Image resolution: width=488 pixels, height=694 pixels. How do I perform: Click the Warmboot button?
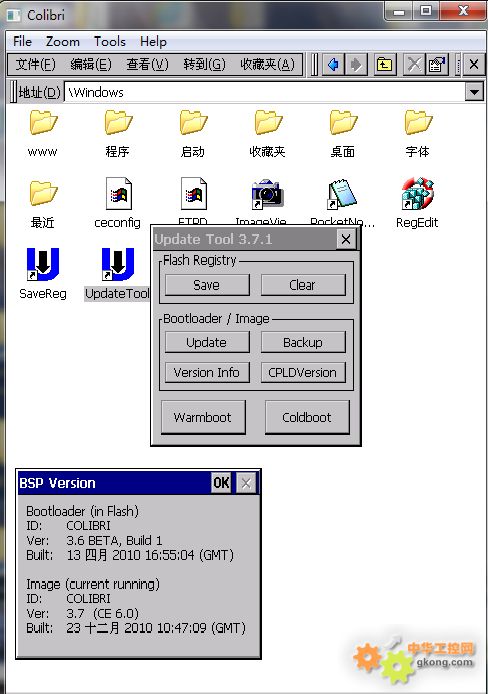(x=203, y=417)
